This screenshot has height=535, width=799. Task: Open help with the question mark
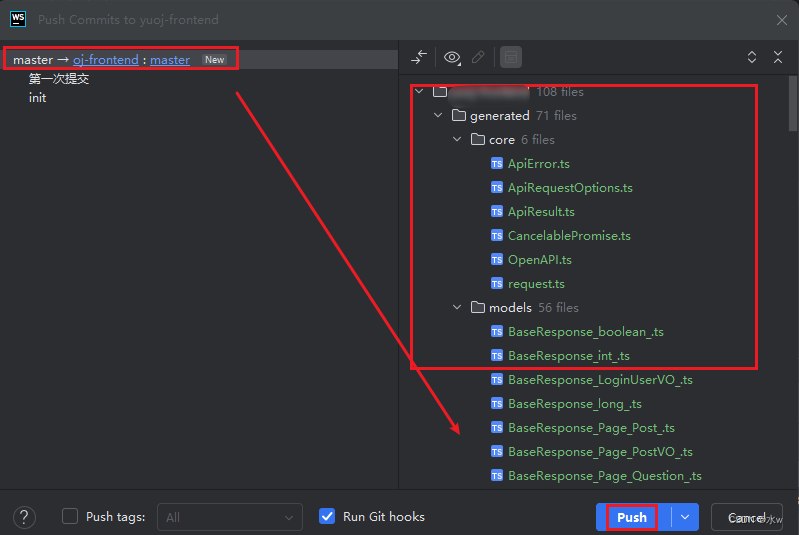coord(24,517)
